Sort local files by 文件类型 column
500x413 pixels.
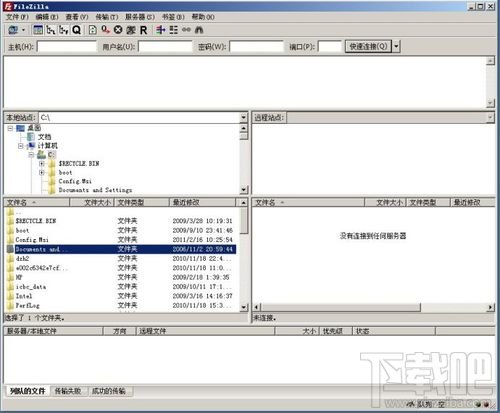[x=142, y=203]
